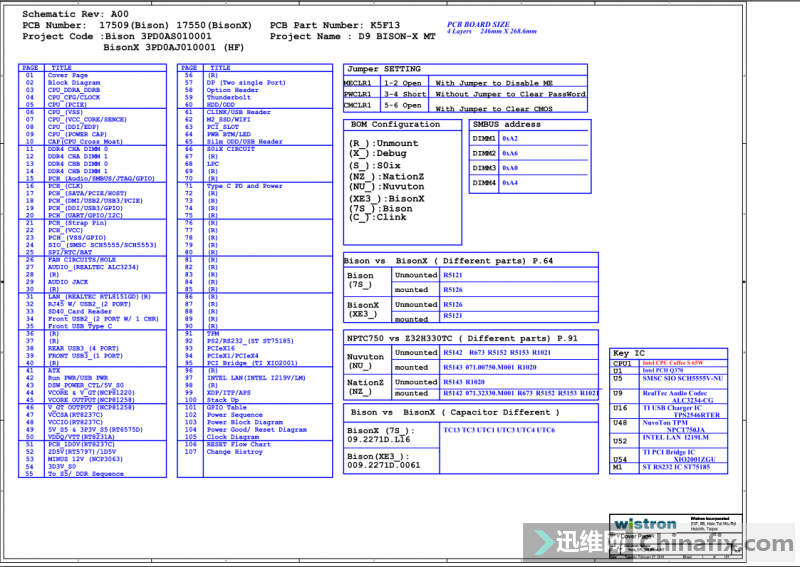
Task: Select the "RESET Flow Chart" row
Action: click(239, 444)
